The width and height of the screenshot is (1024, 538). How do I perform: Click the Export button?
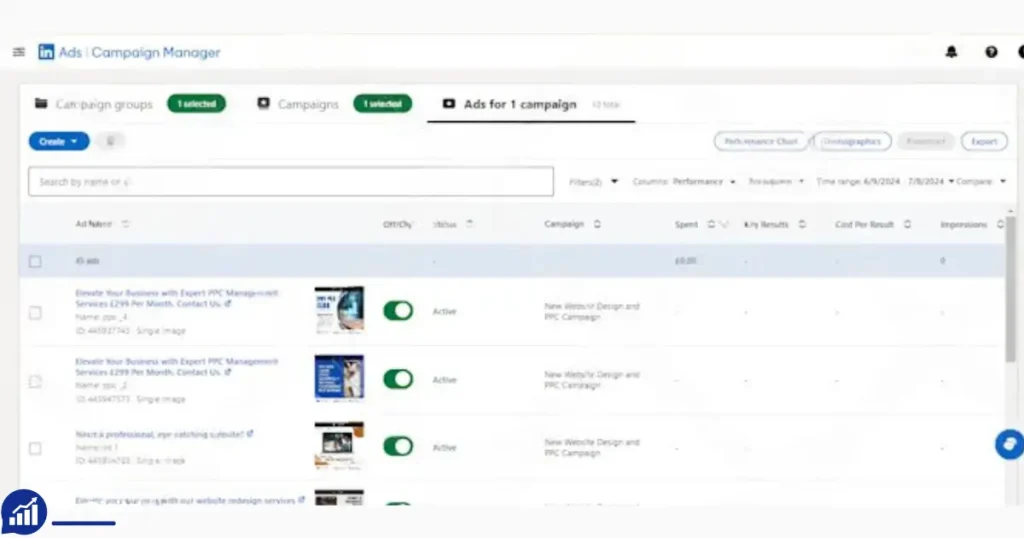pyautogui.click(x=984, y=141)
